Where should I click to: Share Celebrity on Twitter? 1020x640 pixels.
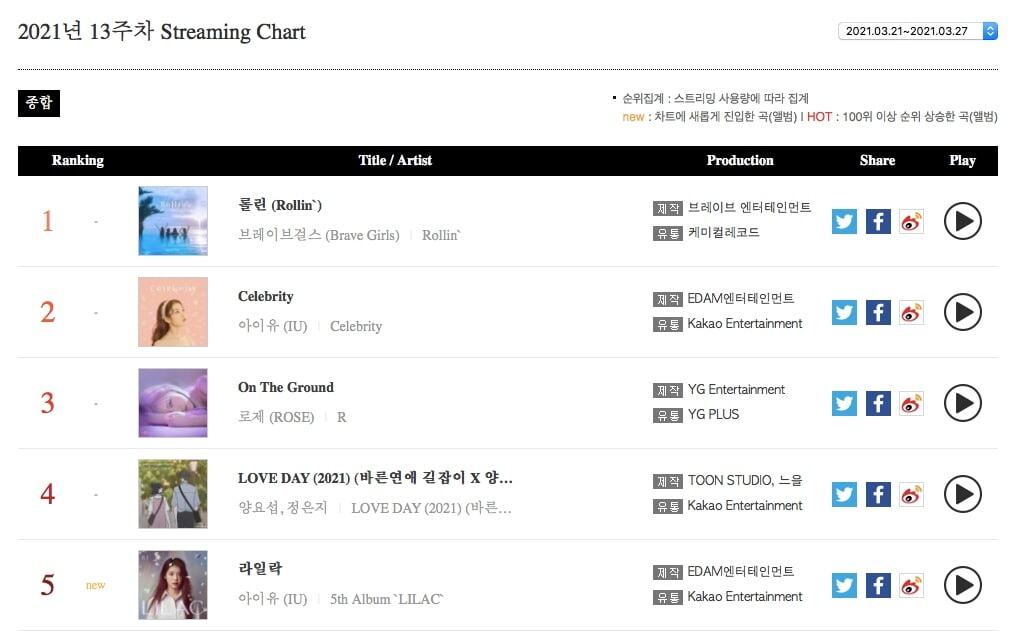844,312
